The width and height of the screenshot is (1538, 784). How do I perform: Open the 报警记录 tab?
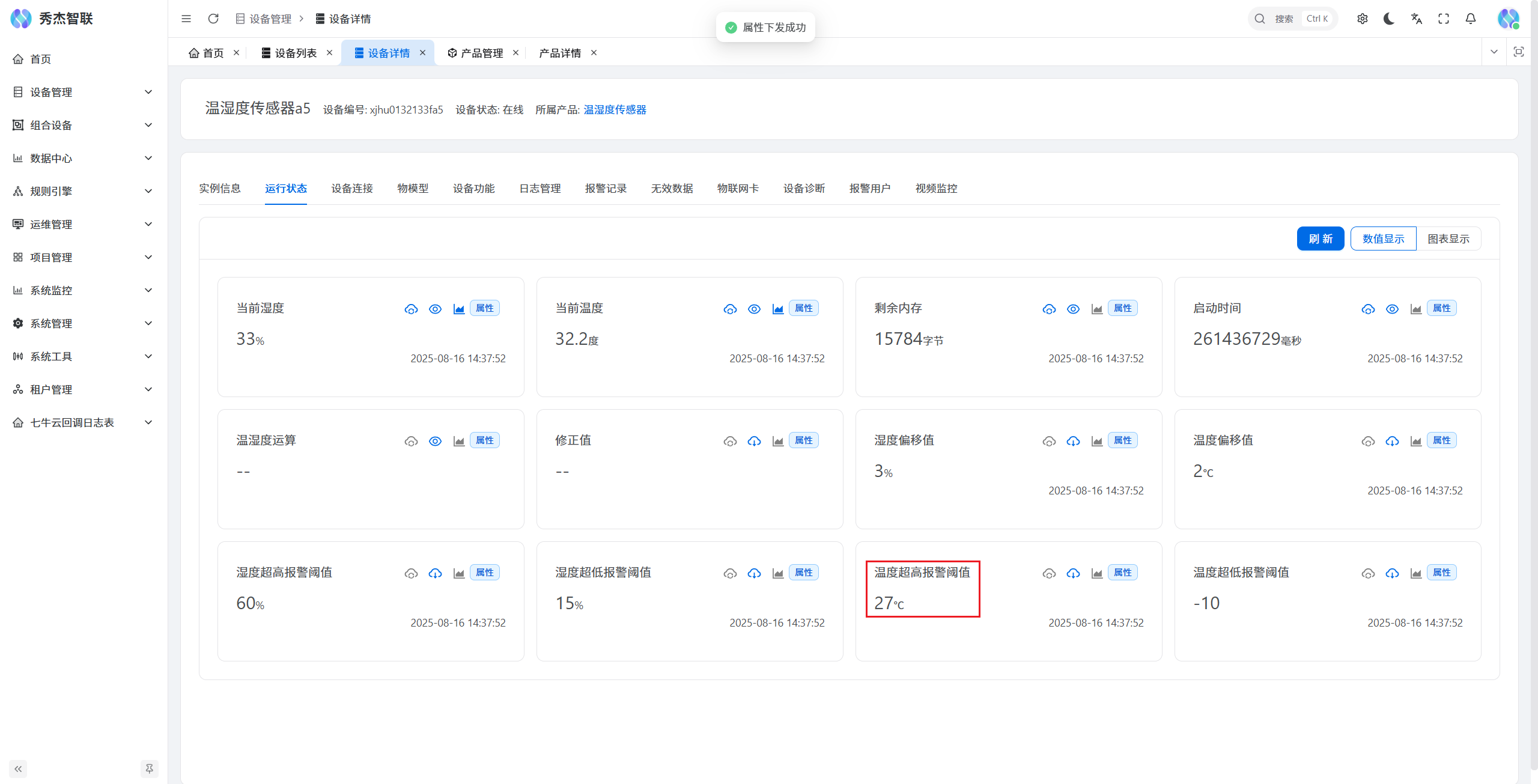pyautogui.click(x=606, y=188)
